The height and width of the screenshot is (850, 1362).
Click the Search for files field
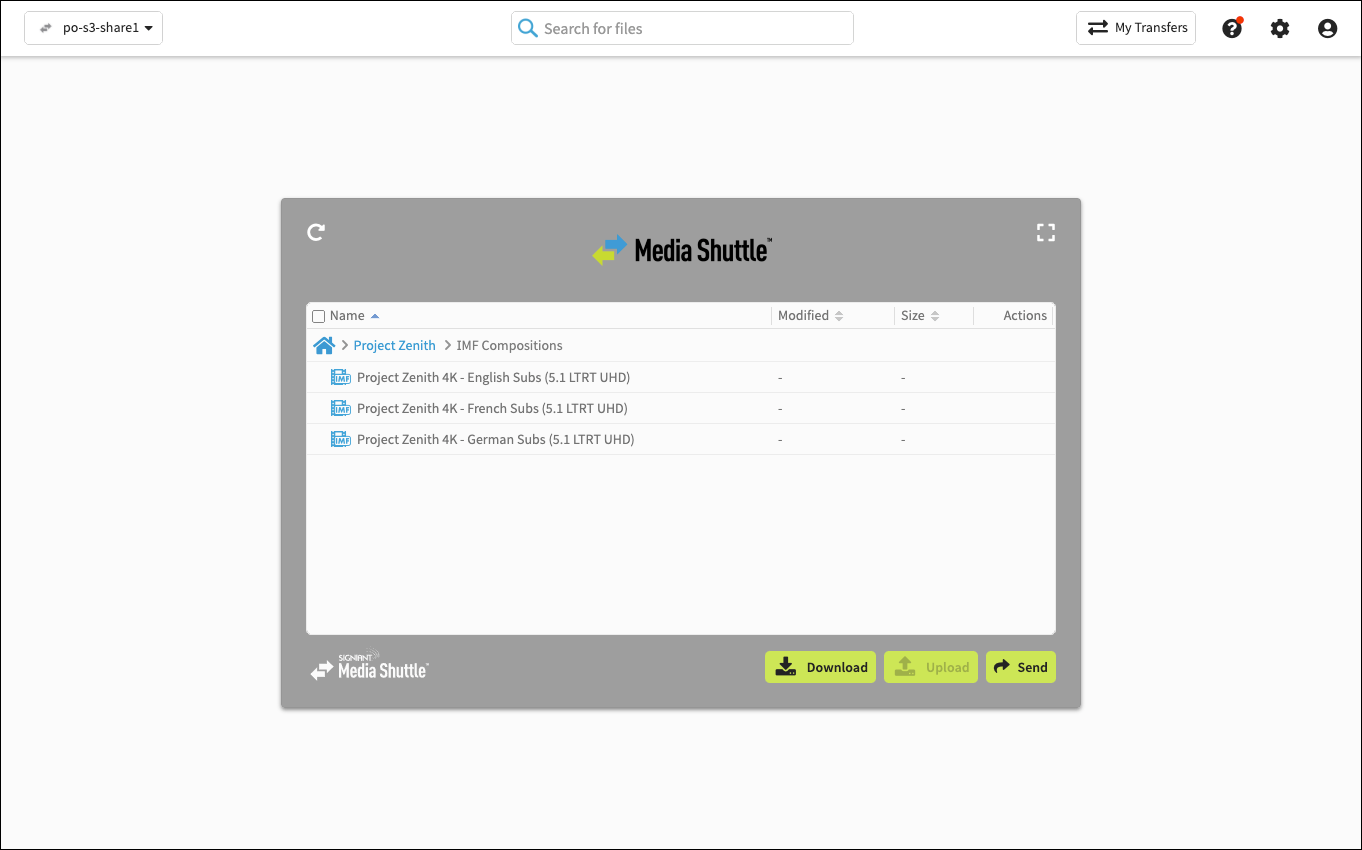coord(682,28)
